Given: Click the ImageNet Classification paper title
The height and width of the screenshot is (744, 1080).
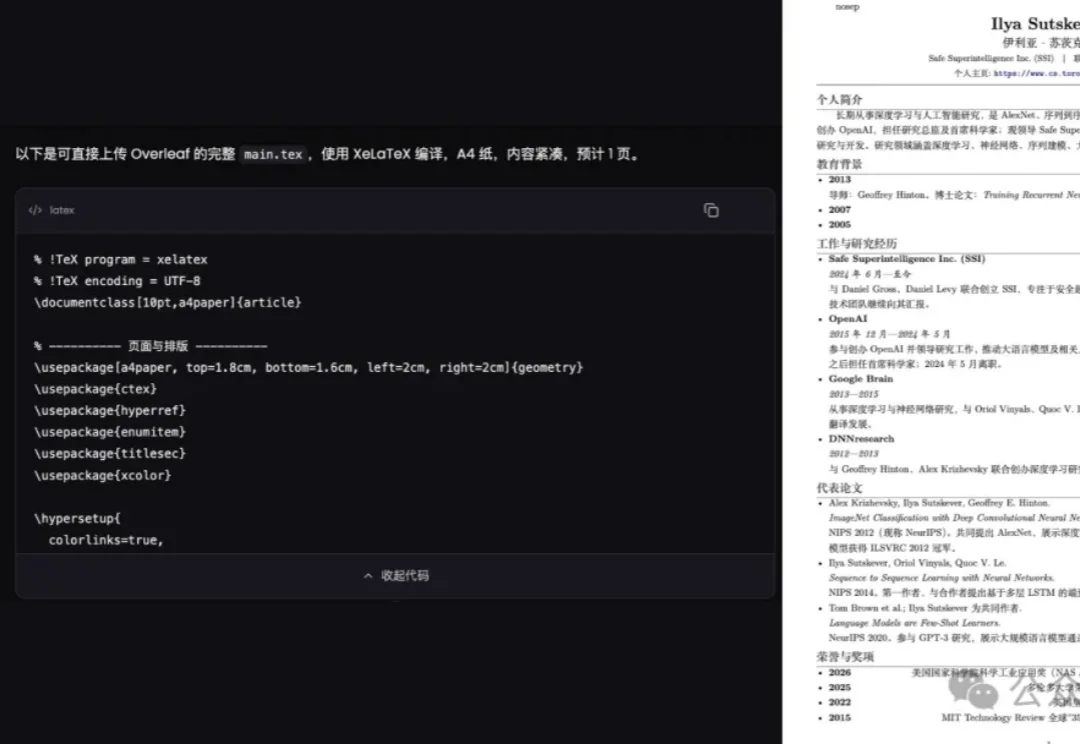Looking at the screenshot, I should pyautogui.click(x=954, y=517).
